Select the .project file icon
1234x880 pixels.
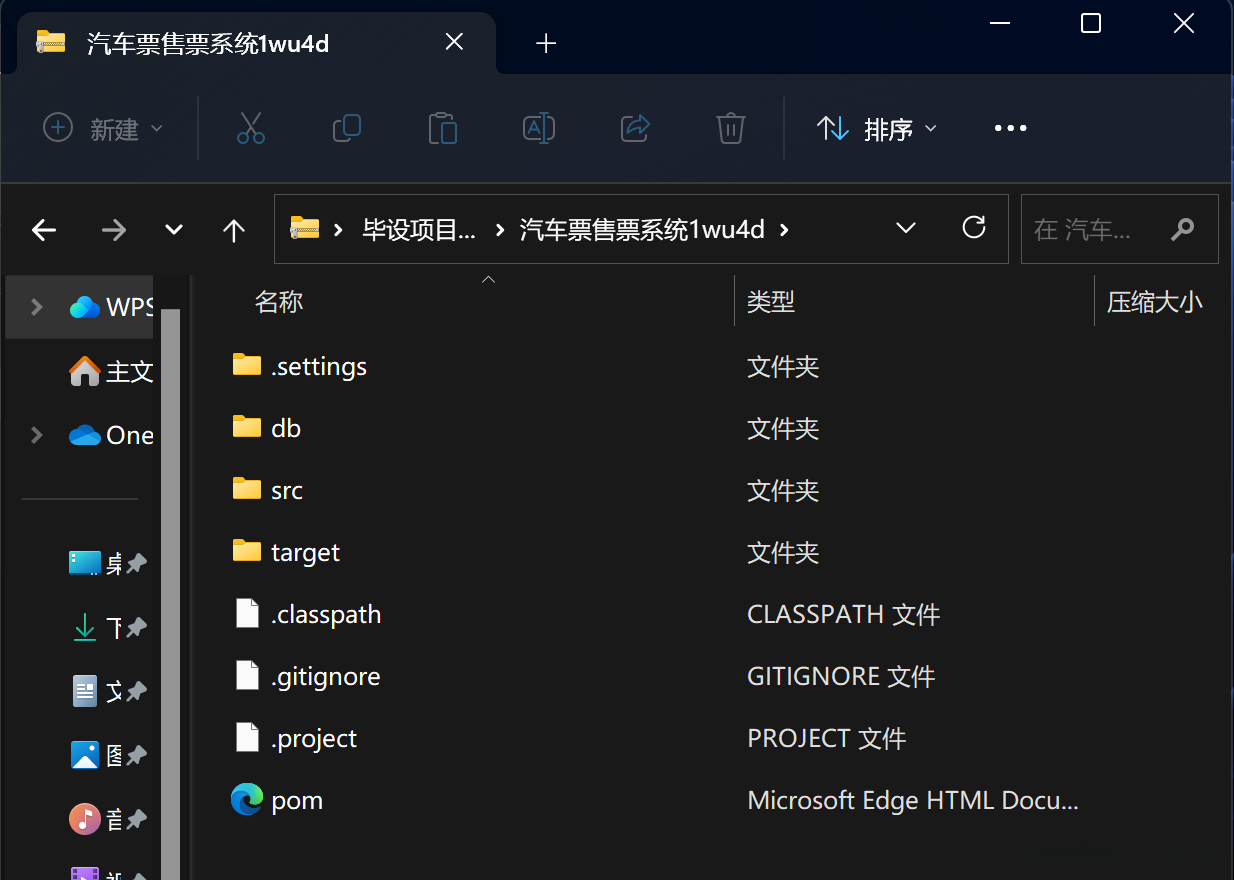point(247,737)
